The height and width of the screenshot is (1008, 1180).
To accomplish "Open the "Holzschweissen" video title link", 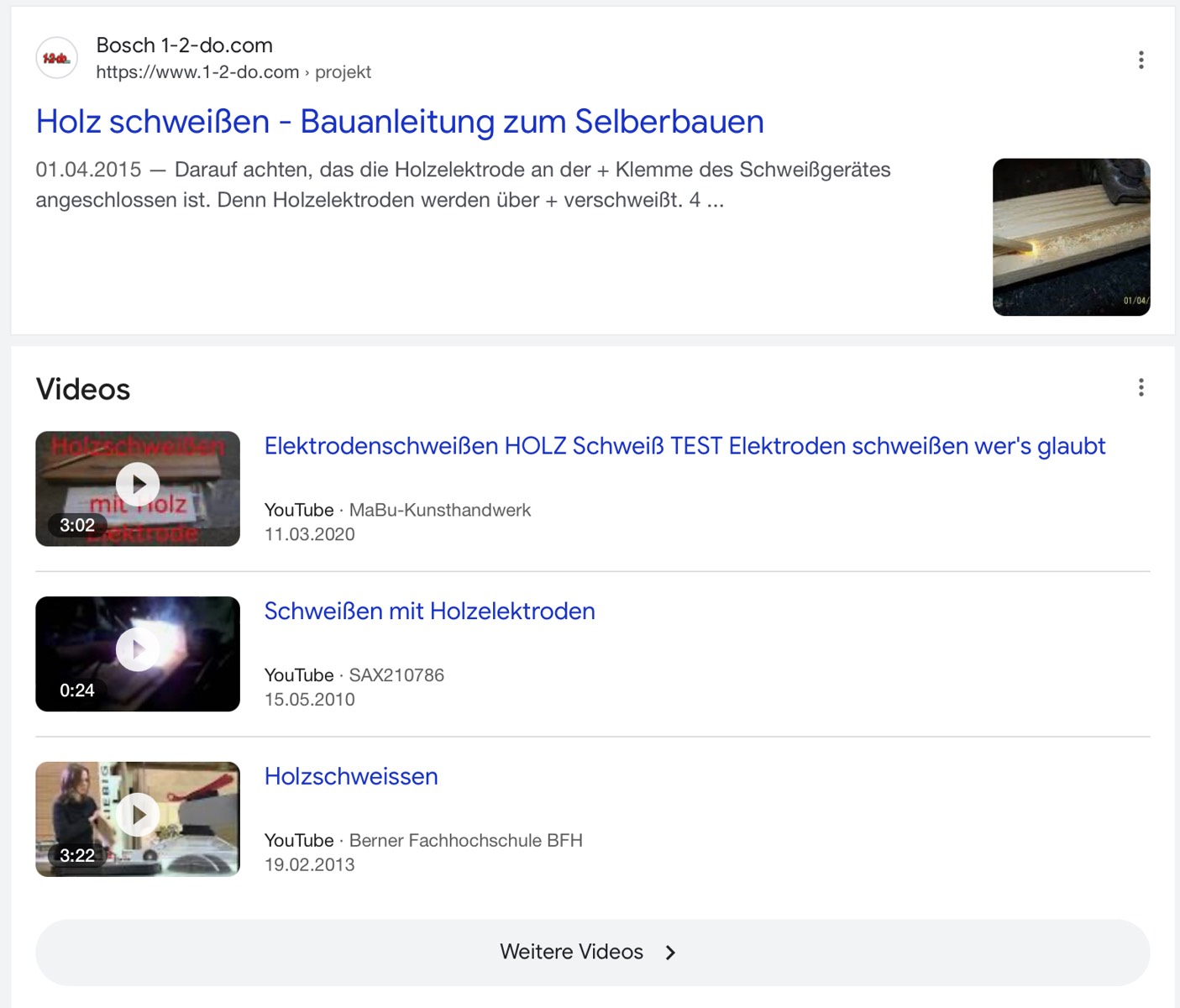I will click(351, 776).
